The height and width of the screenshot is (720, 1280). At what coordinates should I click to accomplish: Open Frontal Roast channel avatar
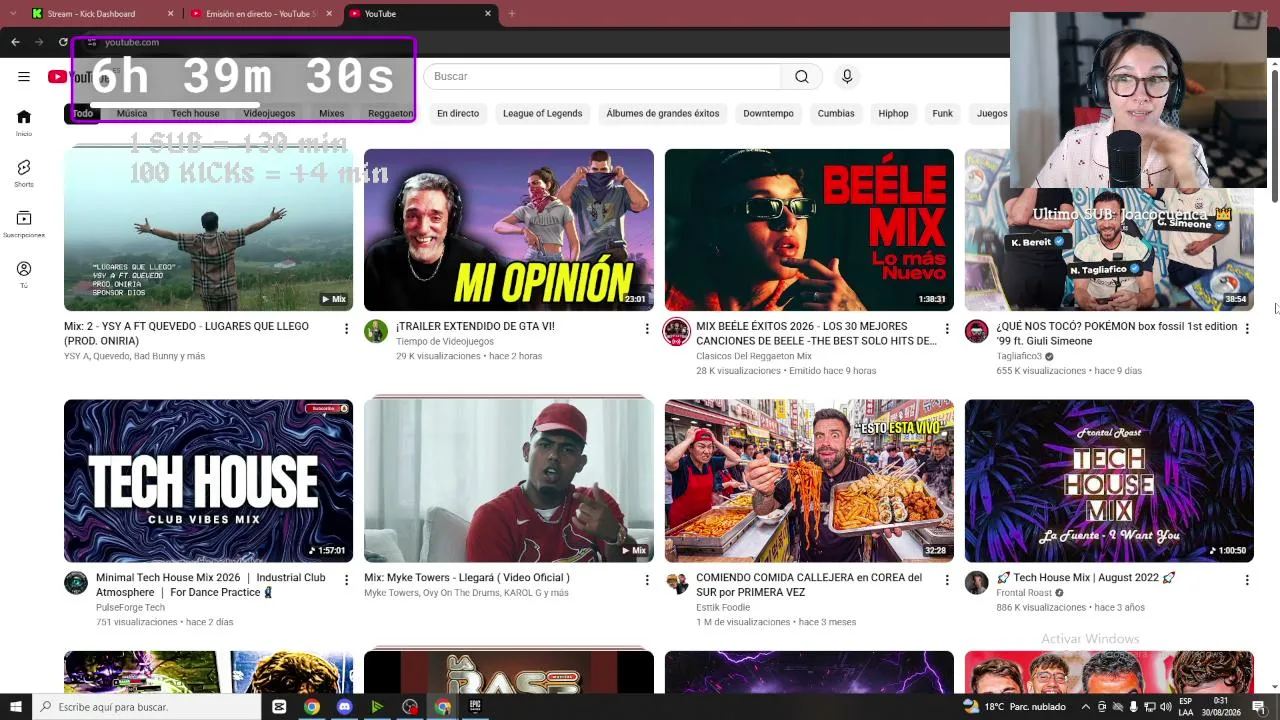(x=977, y=582)
